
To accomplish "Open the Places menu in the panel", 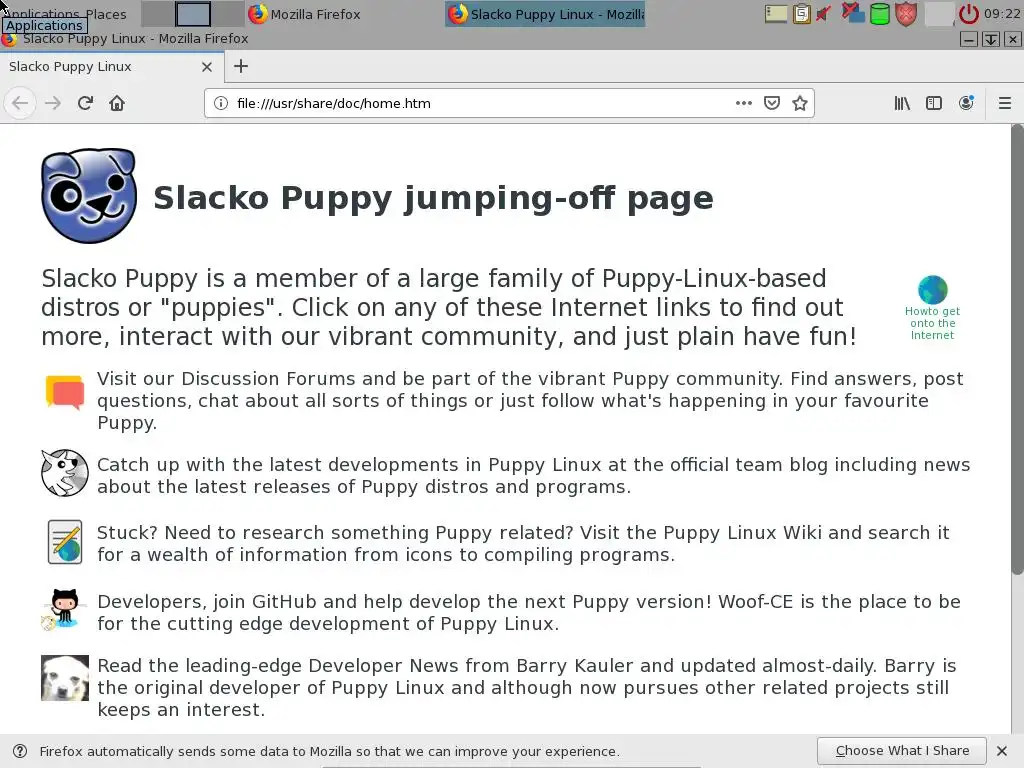I will click(106, 14).
